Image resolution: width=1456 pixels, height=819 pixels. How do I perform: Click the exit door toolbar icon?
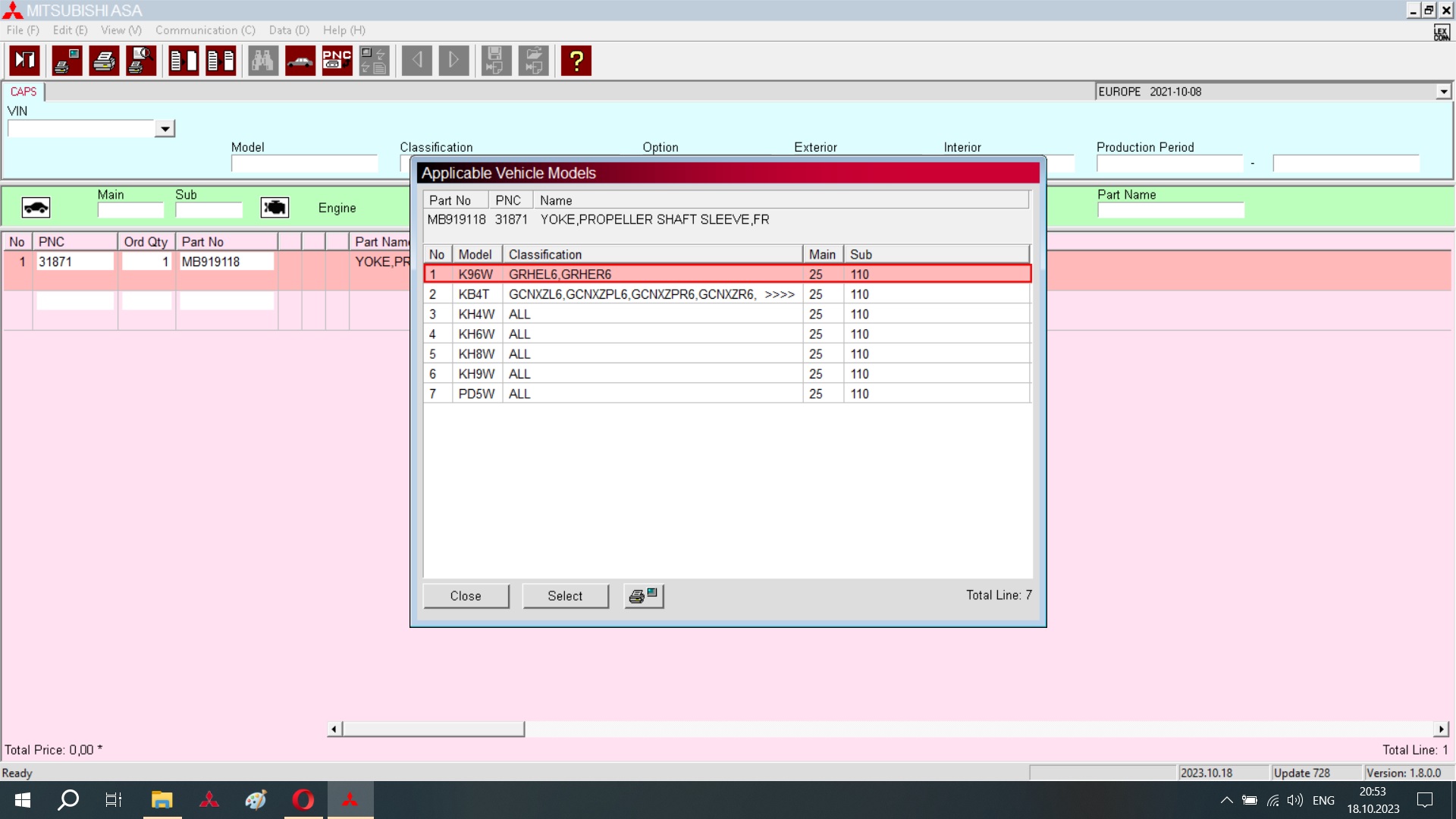click(25, 61)
